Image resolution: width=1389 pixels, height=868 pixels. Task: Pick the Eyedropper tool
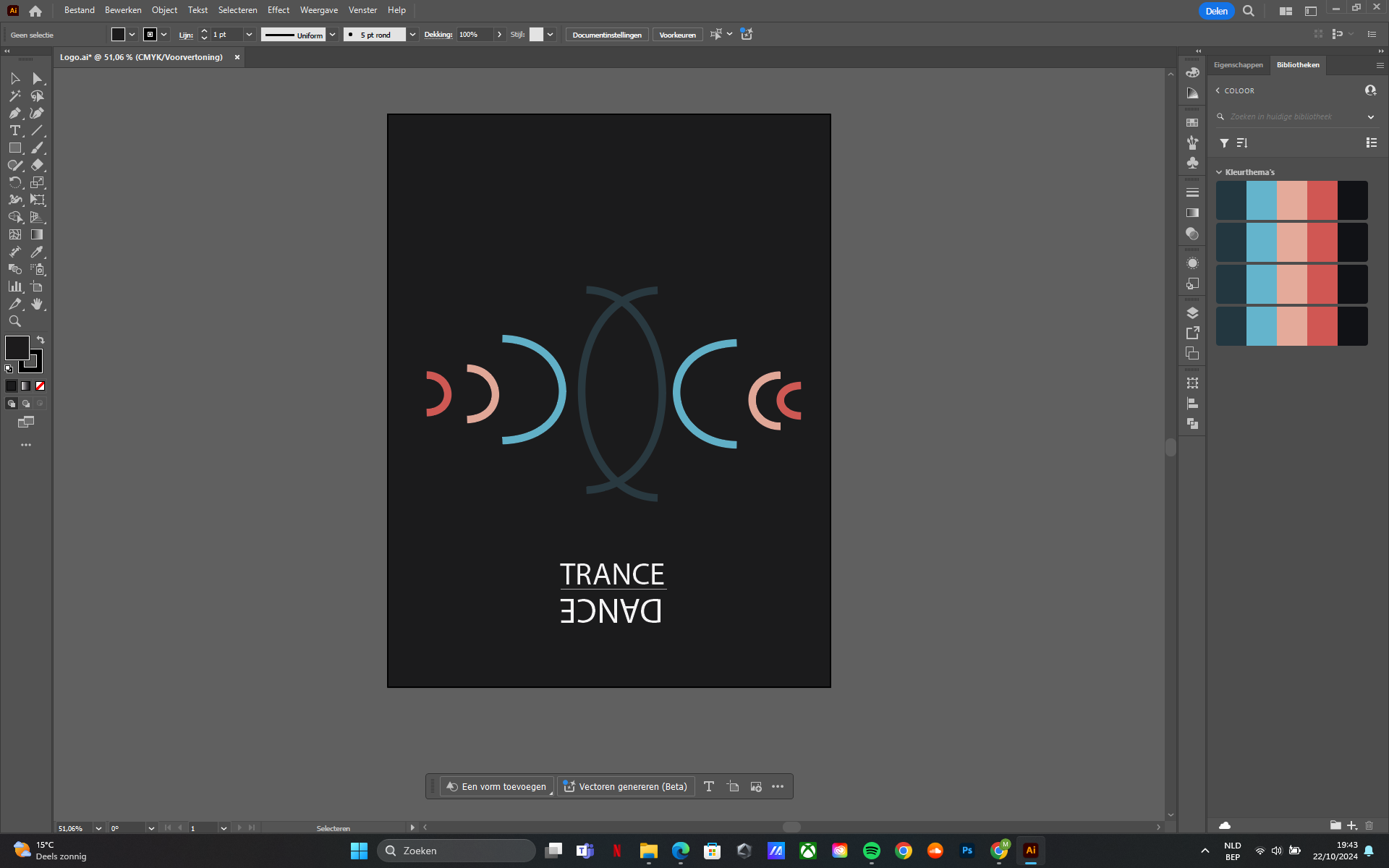coord(38,252)
